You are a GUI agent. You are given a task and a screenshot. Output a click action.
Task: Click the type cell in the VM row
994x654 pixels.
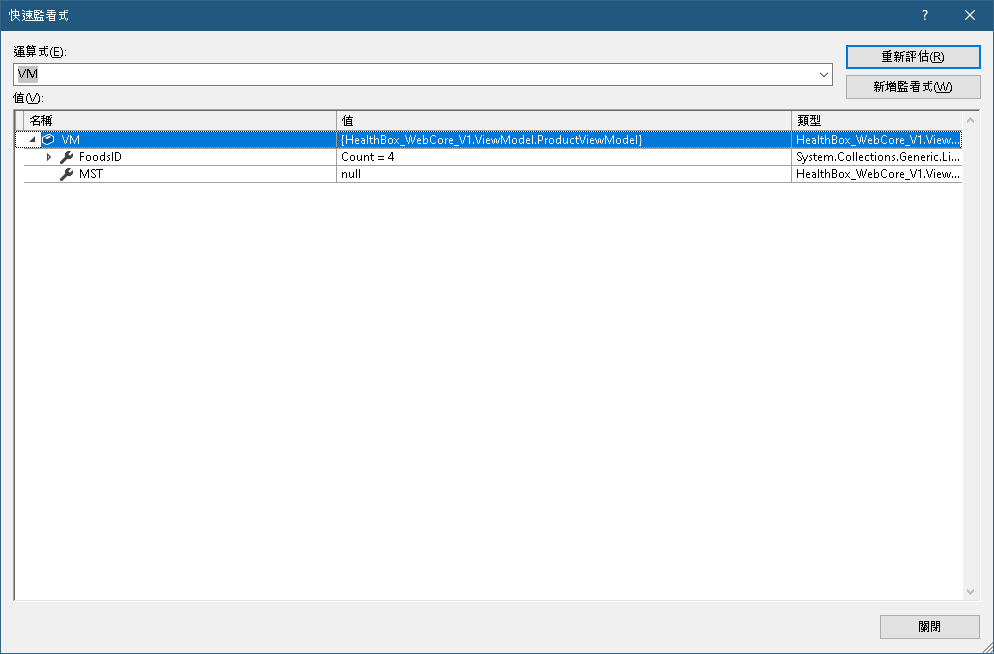coord(877,139)
